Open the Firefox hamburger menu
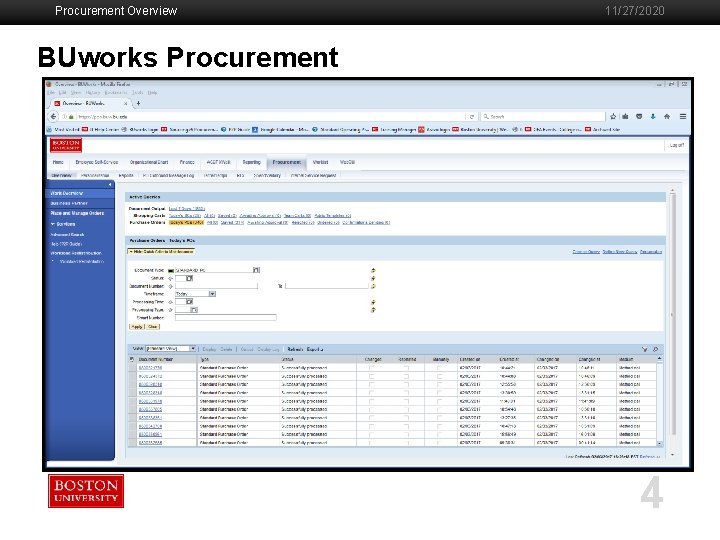Screen dimensions: 720x540 coord(683,117)
